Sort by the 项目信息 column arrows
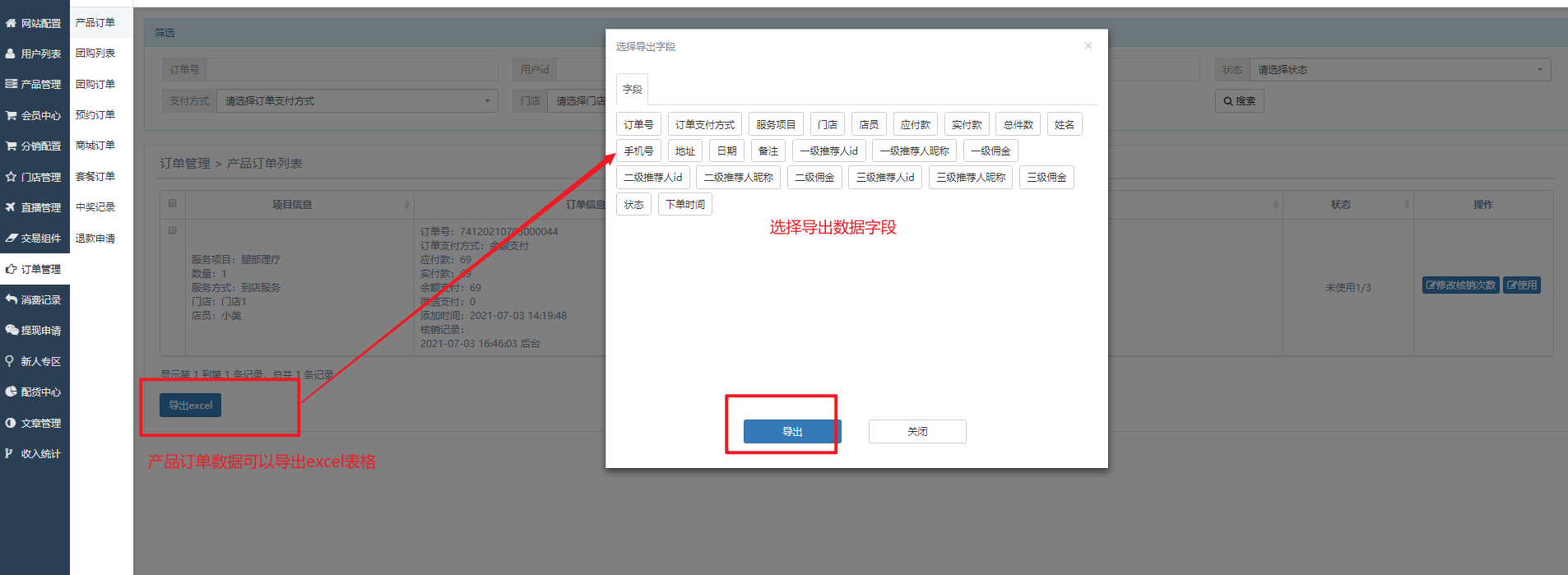 (407, 204)
